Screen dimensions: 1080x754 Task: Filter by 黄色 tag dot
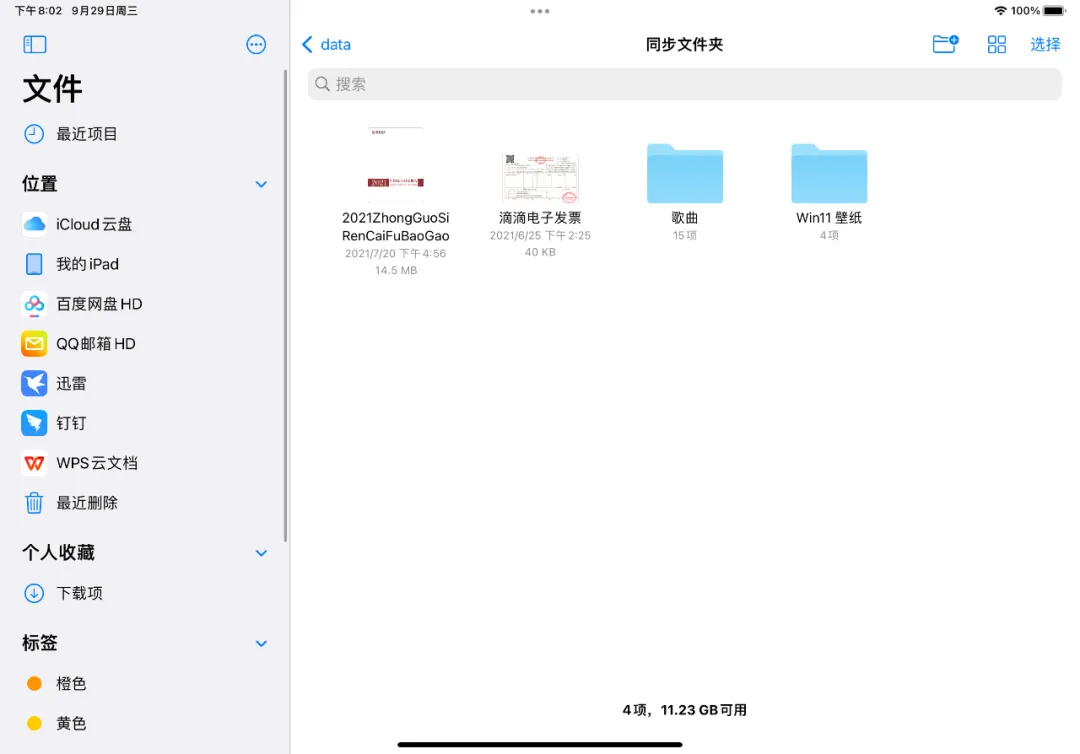tap(34, 723)
